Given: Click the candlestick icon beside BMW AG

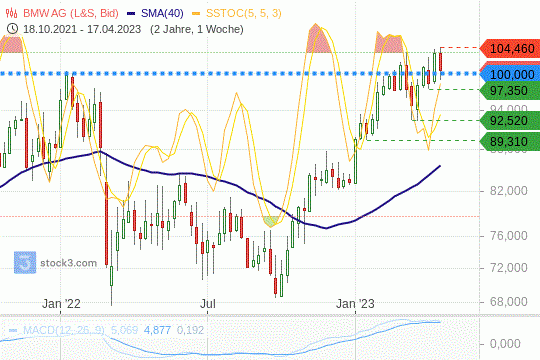Looking at the screenshot, I should pyautogui.click(x=11, y=13).
